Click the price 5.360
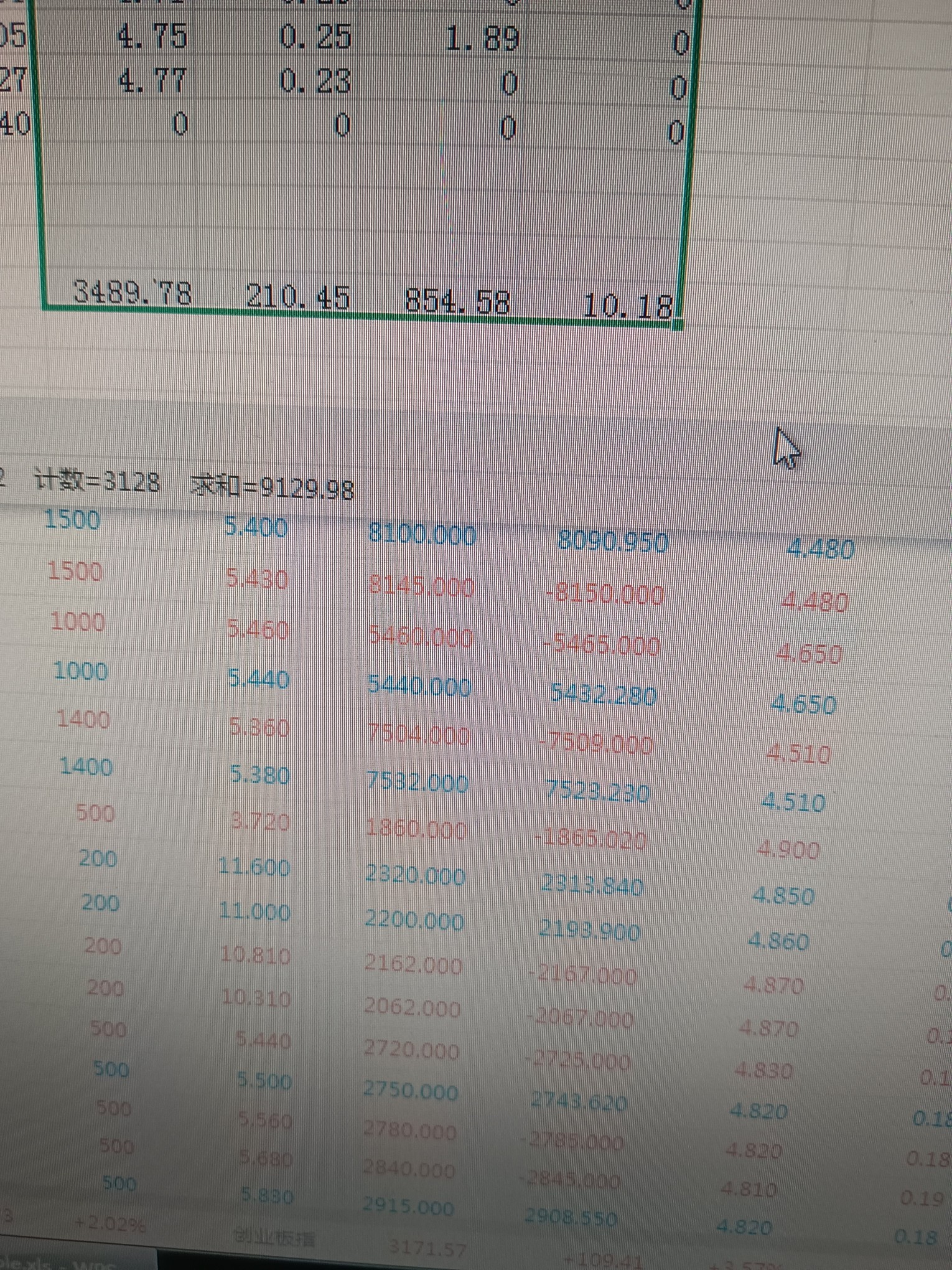Image resolution: width=952 pixels, height=1270 pixels. 259,727
